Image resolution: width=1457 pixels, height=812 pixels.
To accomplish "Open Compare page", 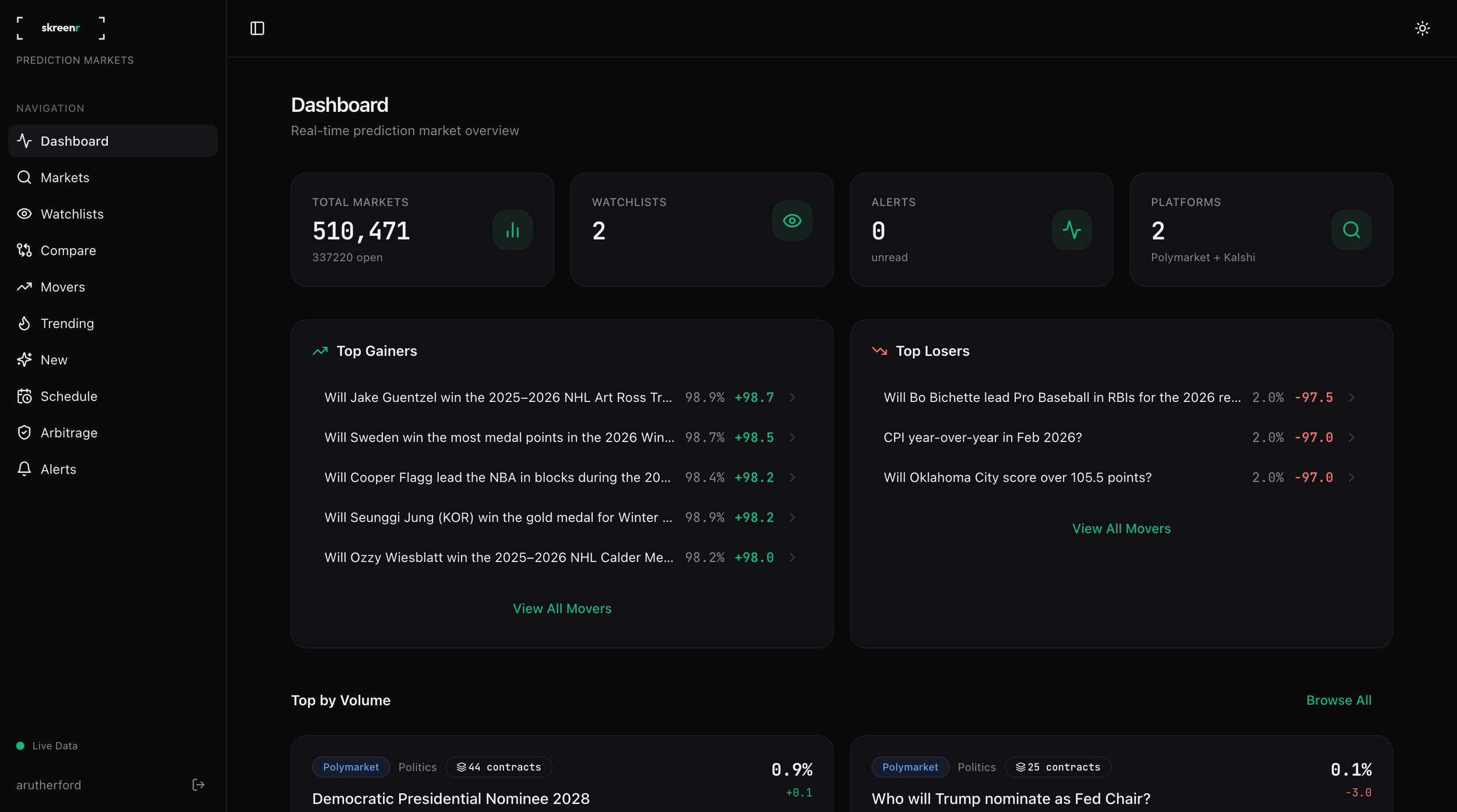I will click(112, 250).
